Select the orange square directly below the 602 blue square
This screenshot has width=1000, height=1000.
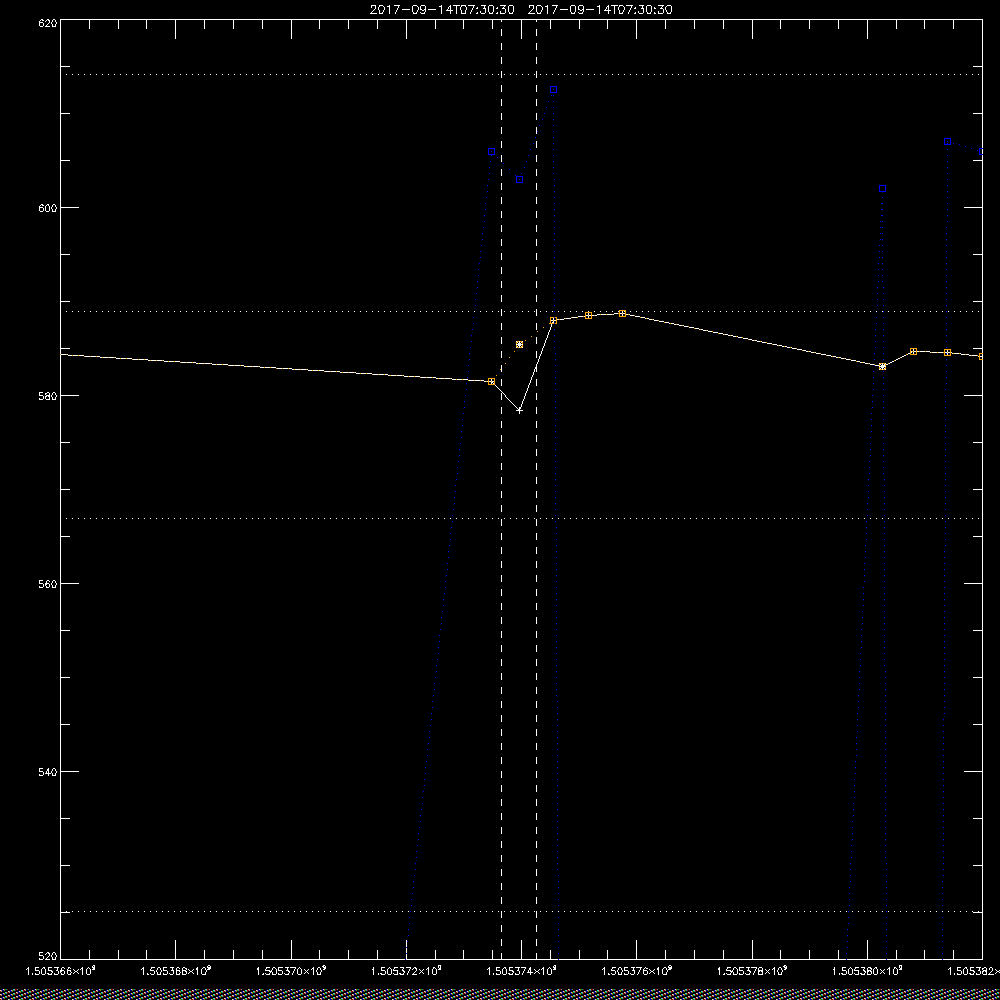(883, 367)
